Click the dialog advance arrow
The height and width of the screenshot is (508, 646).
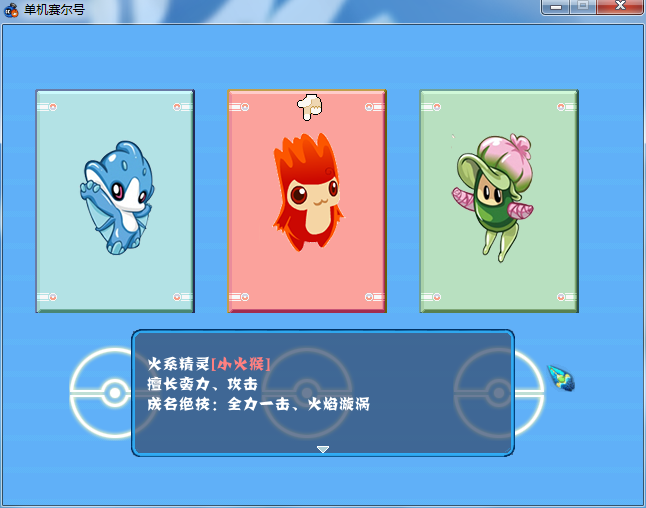[323, 449]
